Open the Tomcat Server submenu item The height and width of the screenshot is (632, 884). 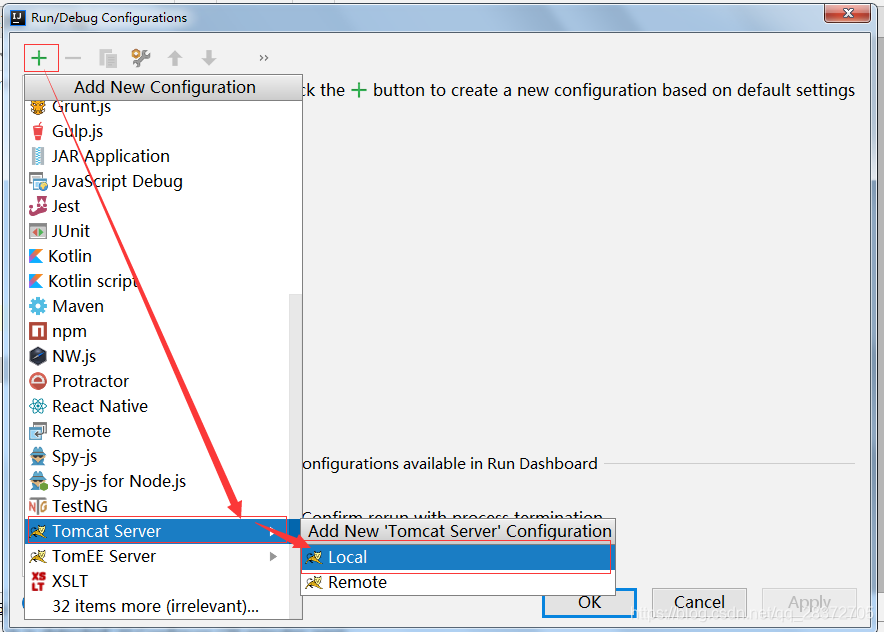pyautogui.click(x=158, y=531)
